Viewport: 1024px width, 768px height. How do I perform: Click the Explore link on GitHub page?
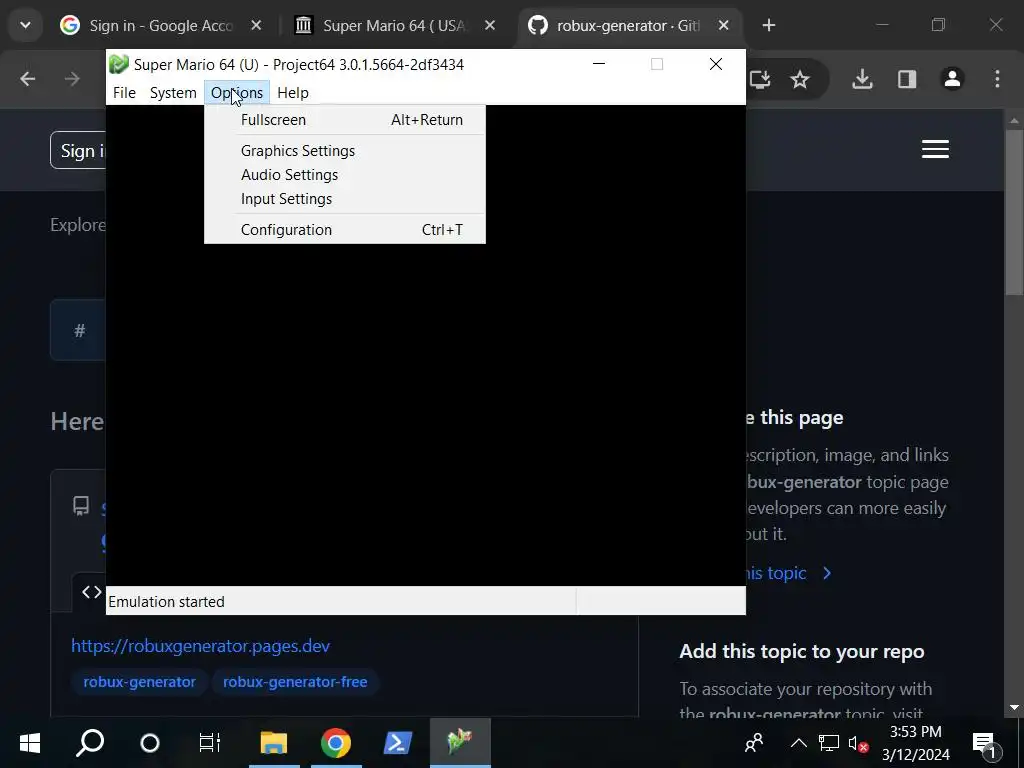(78, 225)
